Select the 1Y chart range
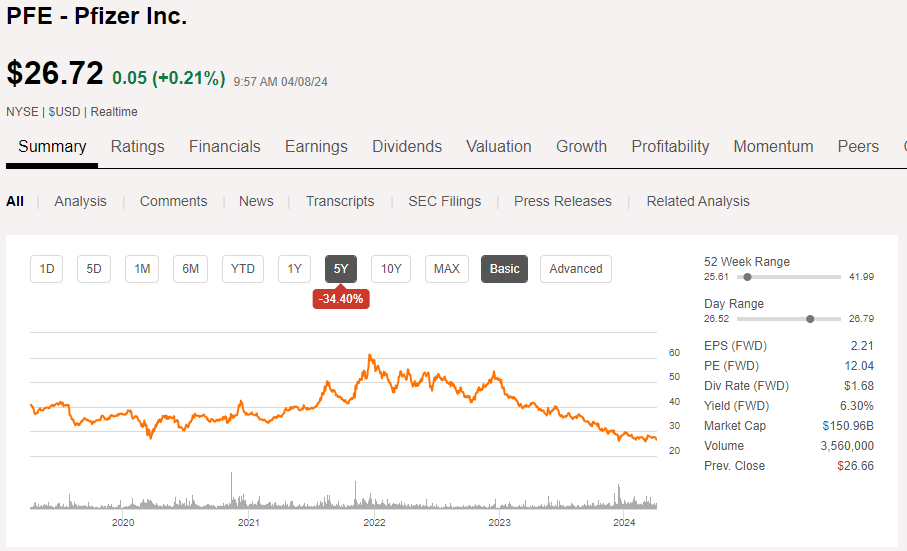Image resolution: width=907 pixels, height=551 pixels. 294,269
